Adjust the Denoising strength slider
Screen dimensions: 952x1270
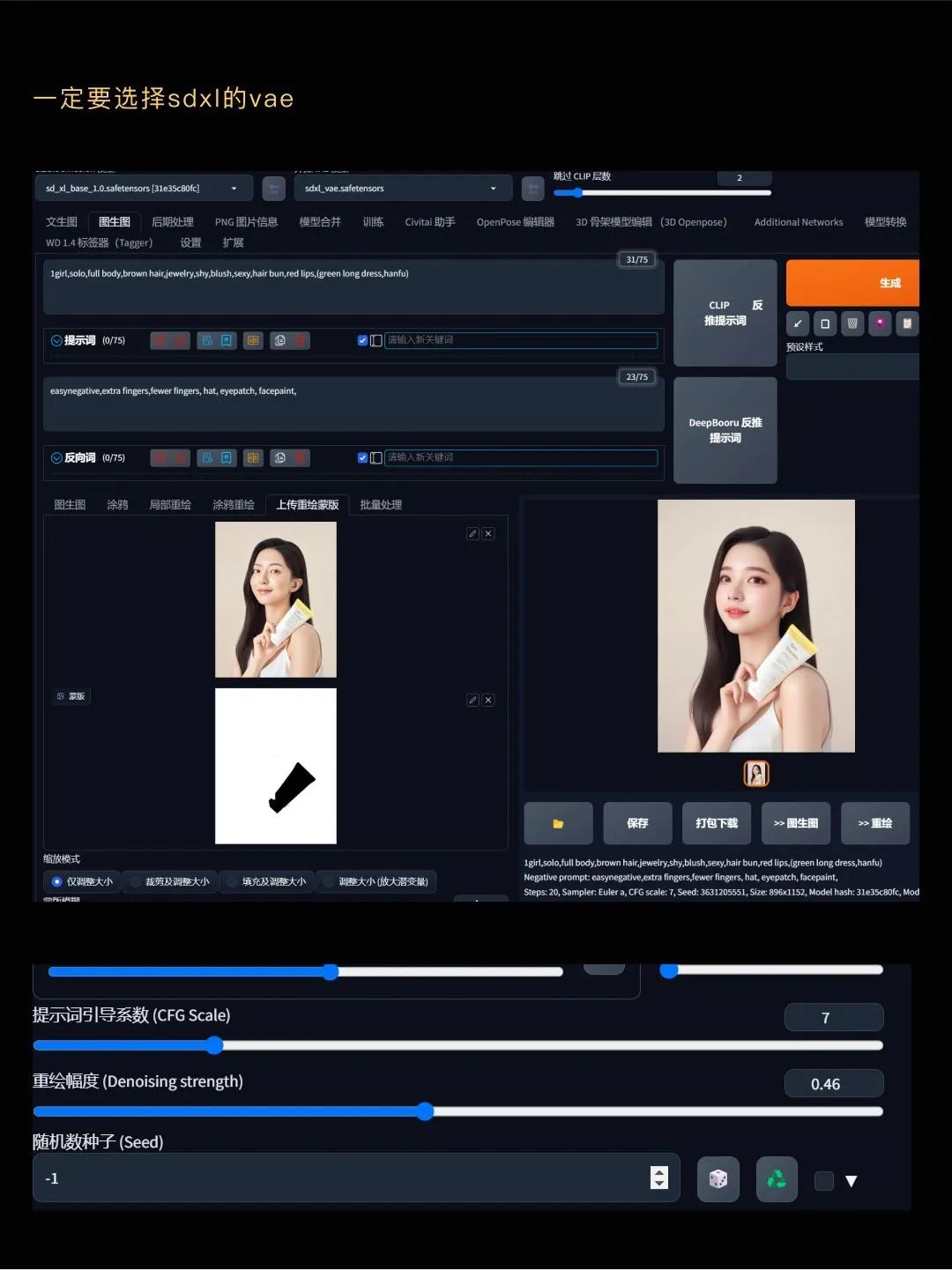(457, 1111)
